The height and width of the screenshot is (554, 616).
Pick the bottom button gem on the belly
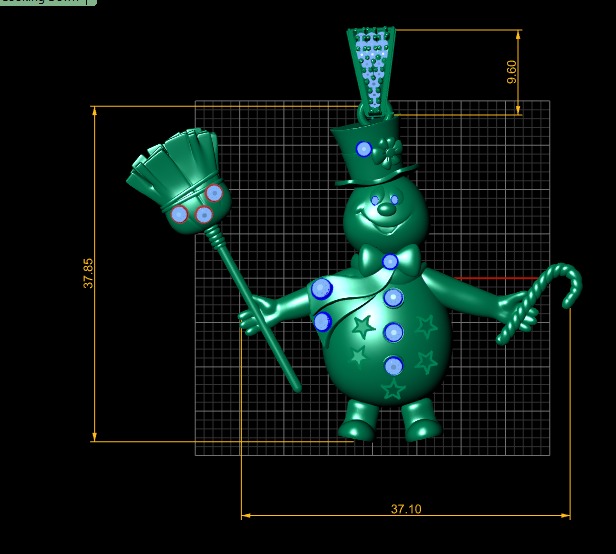(394, 366)
